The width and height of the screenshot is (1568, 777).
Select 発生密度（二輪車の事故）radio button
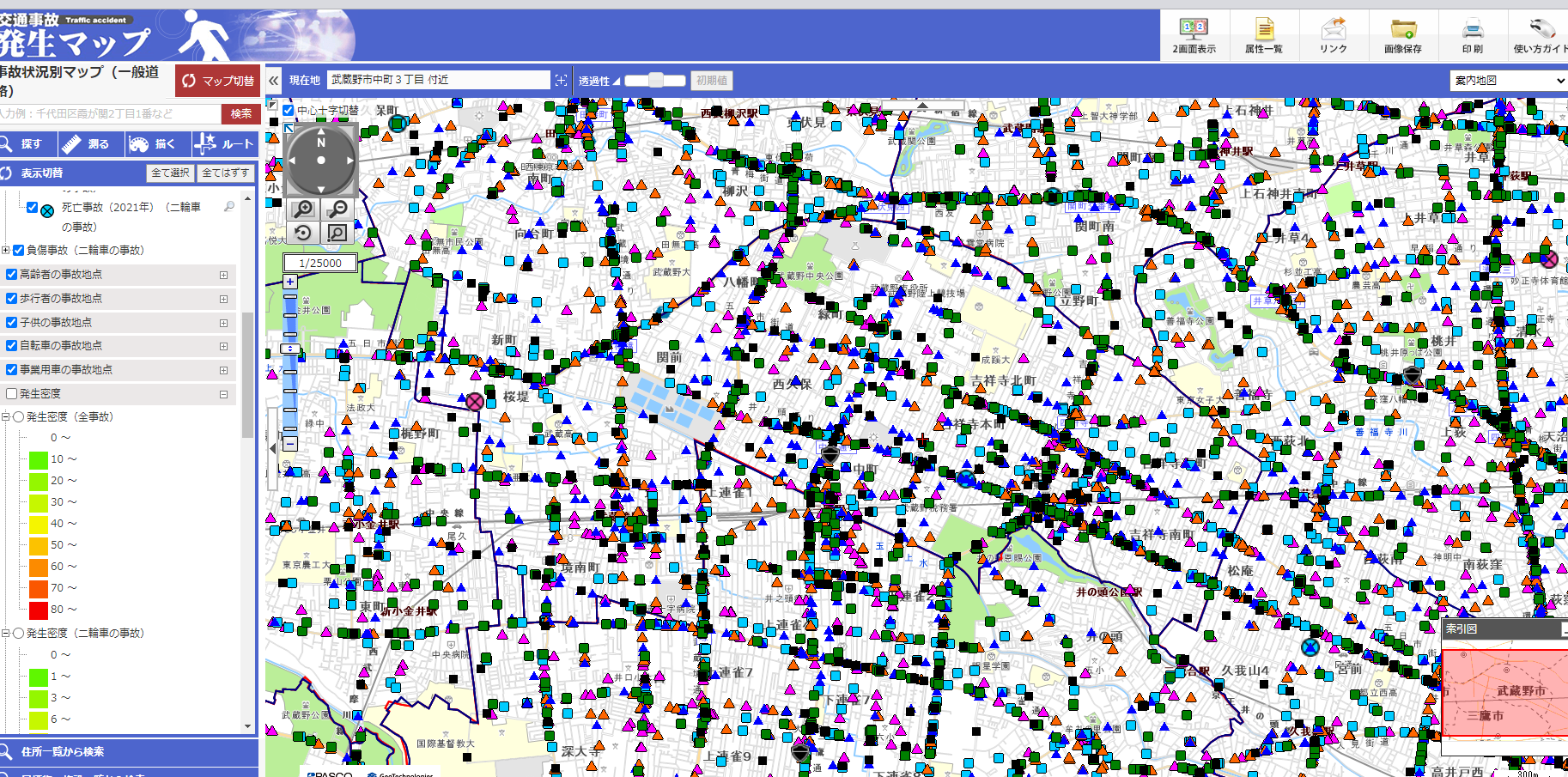pyautogui.click(x=18, y=634)
